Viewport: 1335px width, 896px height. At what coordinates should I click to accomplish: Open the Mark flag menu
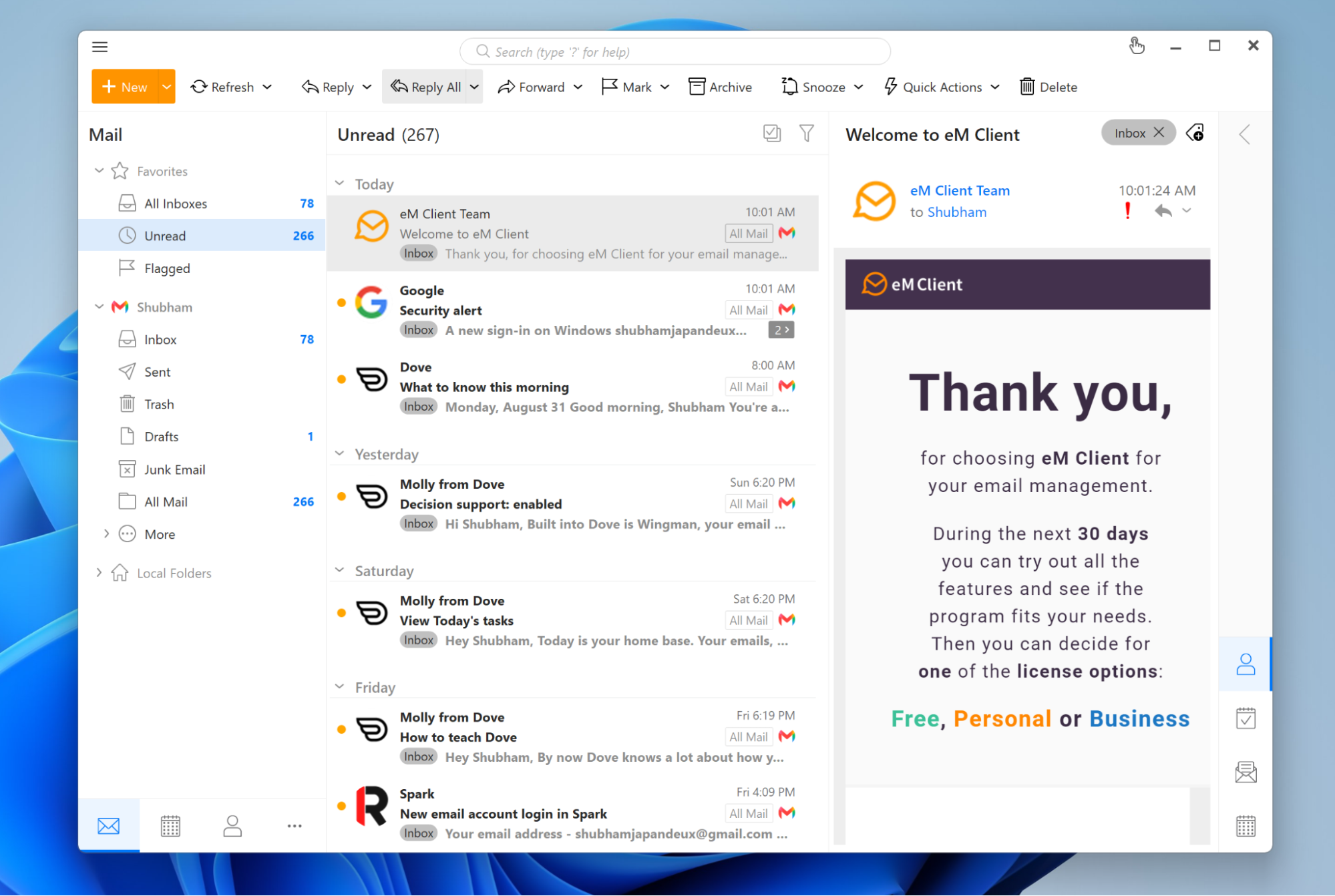point(636,87)
